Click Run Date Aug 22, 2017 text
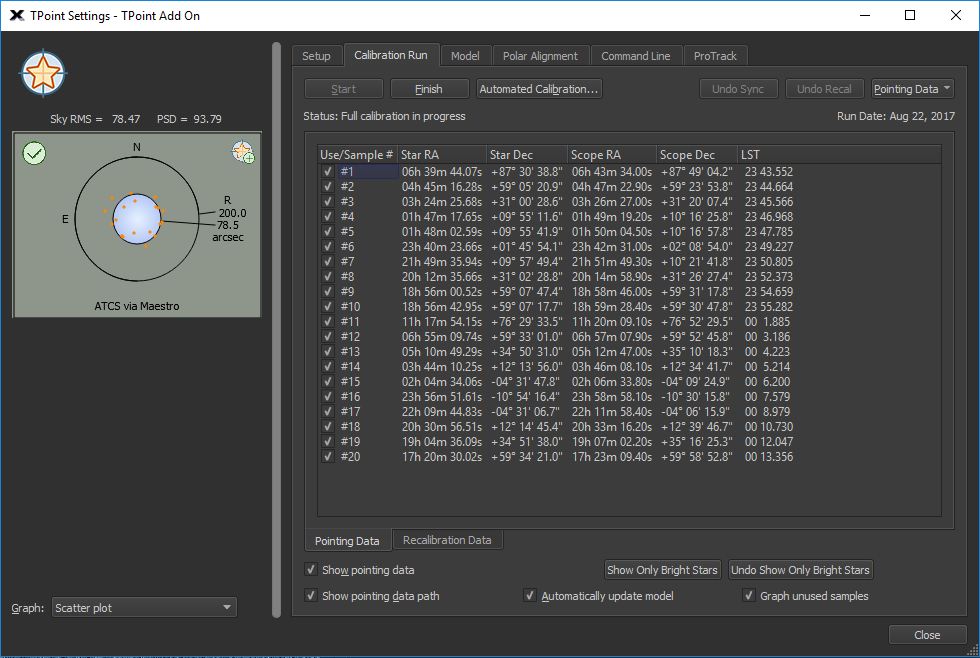980x658 pixels. [x=896, y=116]
